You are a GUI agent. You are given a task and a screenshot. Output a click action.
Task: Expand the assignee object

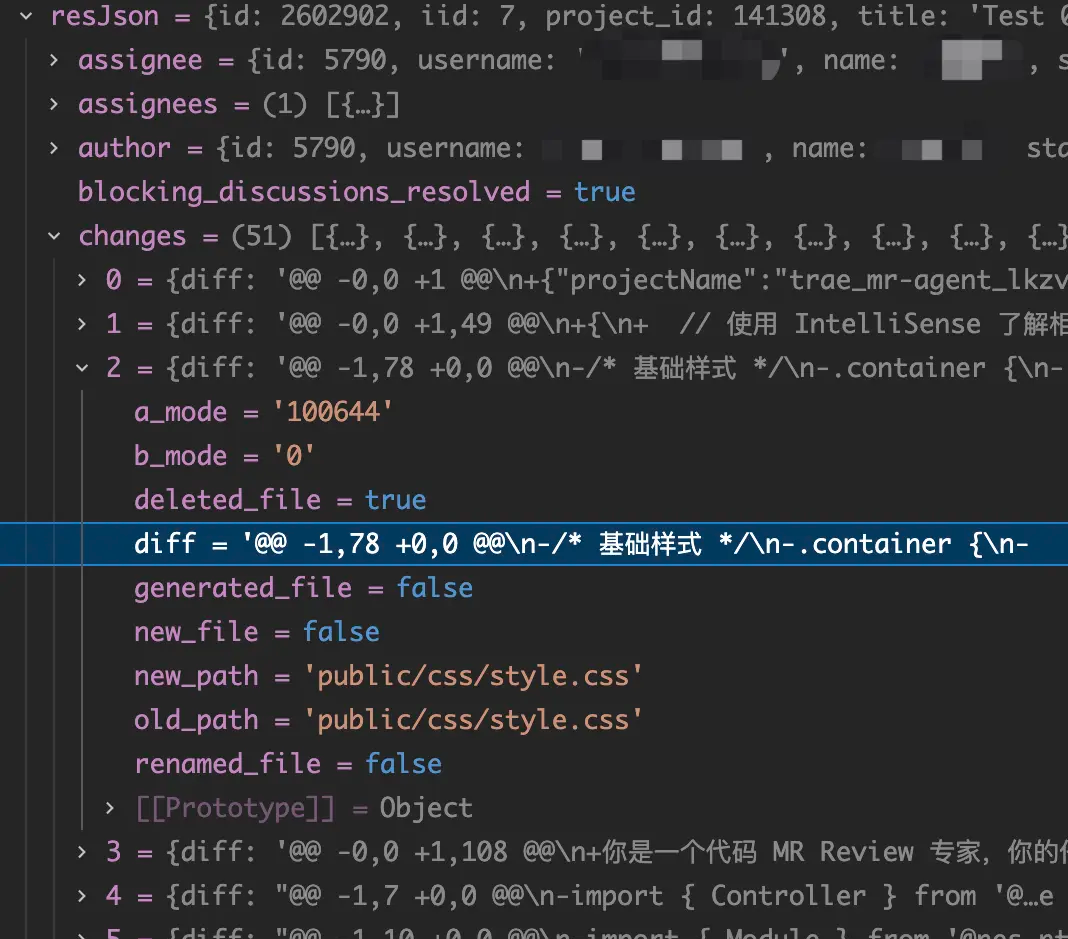(54, 60)
